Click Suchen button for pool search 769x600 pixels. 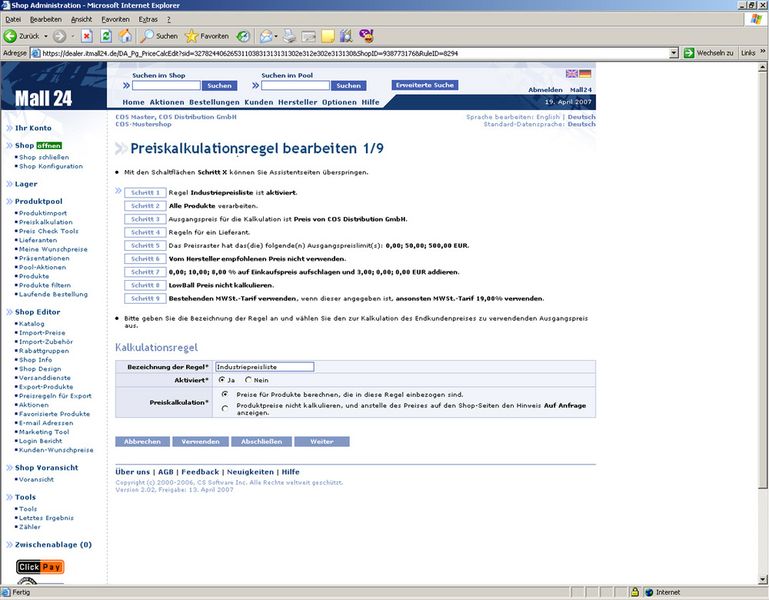(348, 85)
